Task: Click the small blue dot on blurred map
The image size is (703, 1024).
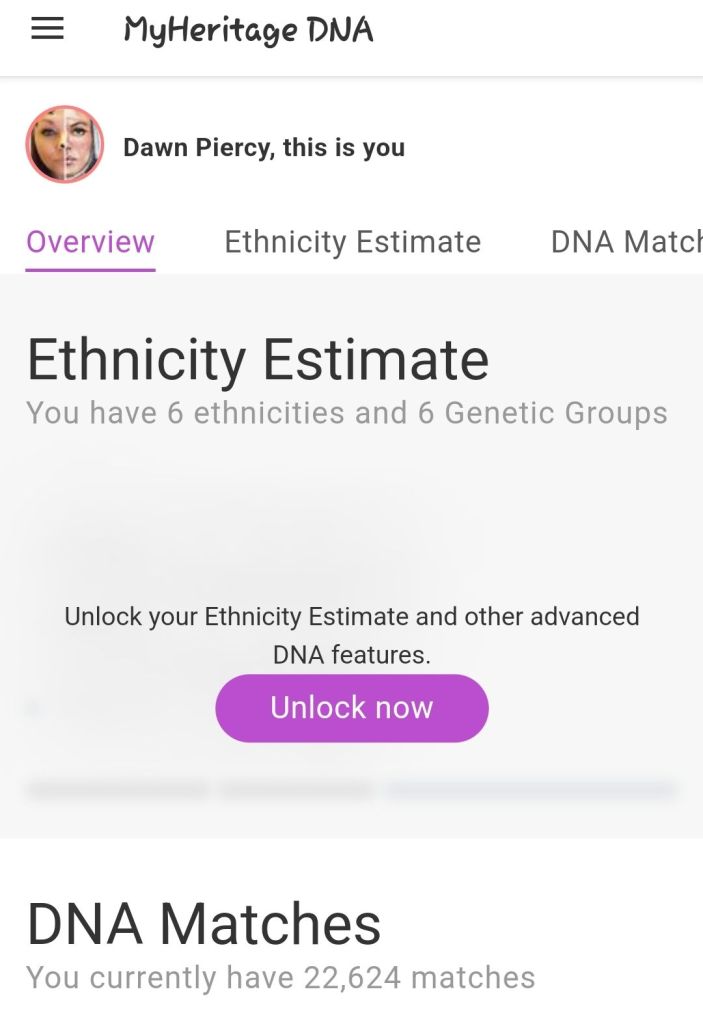Action: coord(33,708)
